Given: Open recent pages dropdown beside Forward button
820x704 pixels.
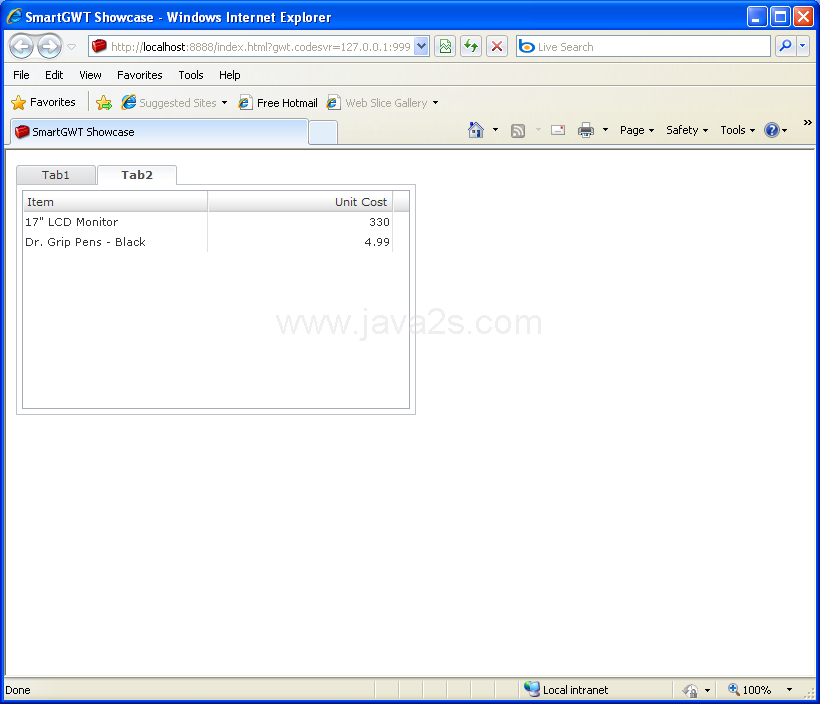Looking at the screenshot, I should click(72, 47).
